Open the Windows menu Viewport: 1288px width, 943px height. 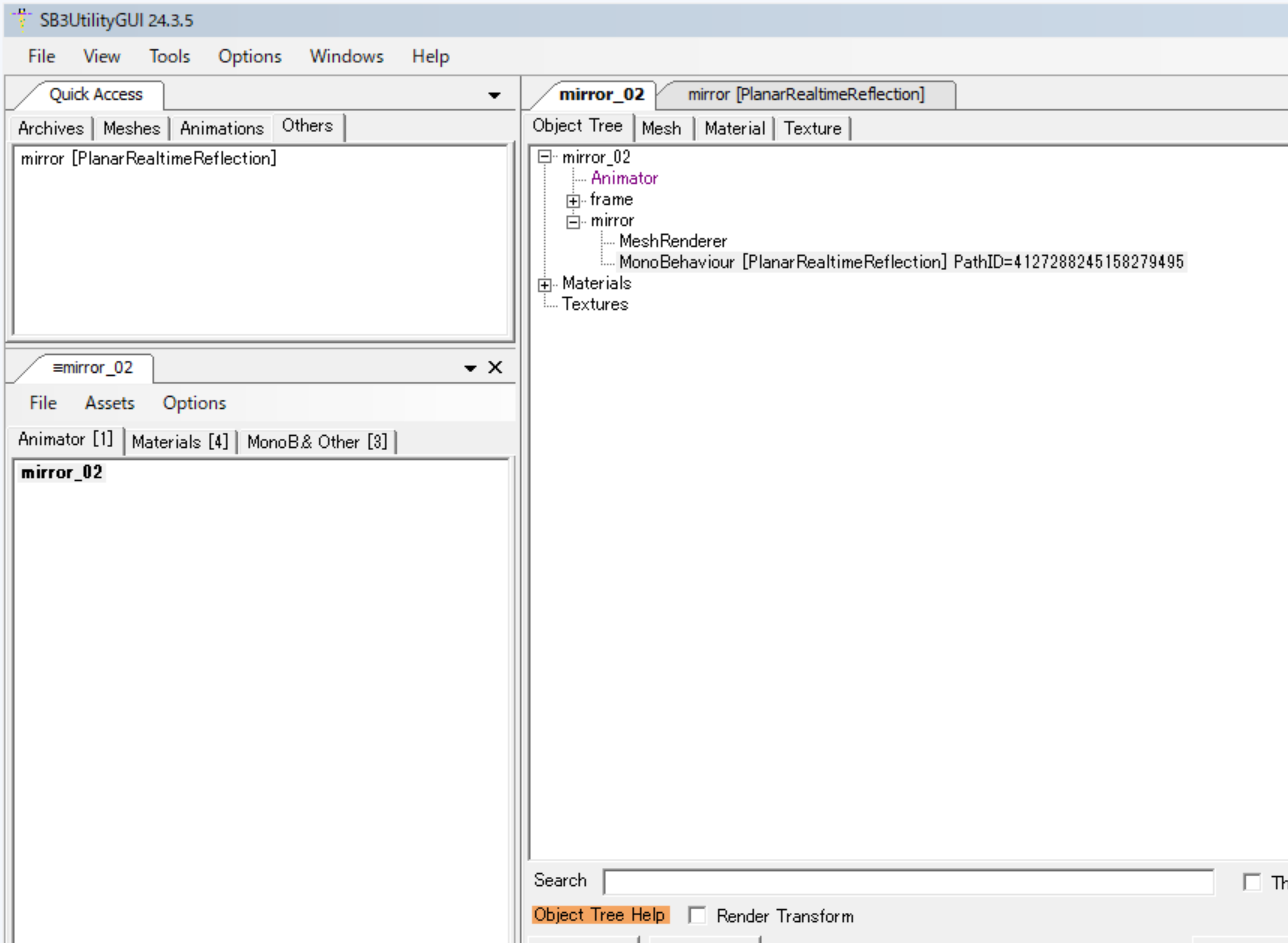[346, 56]
